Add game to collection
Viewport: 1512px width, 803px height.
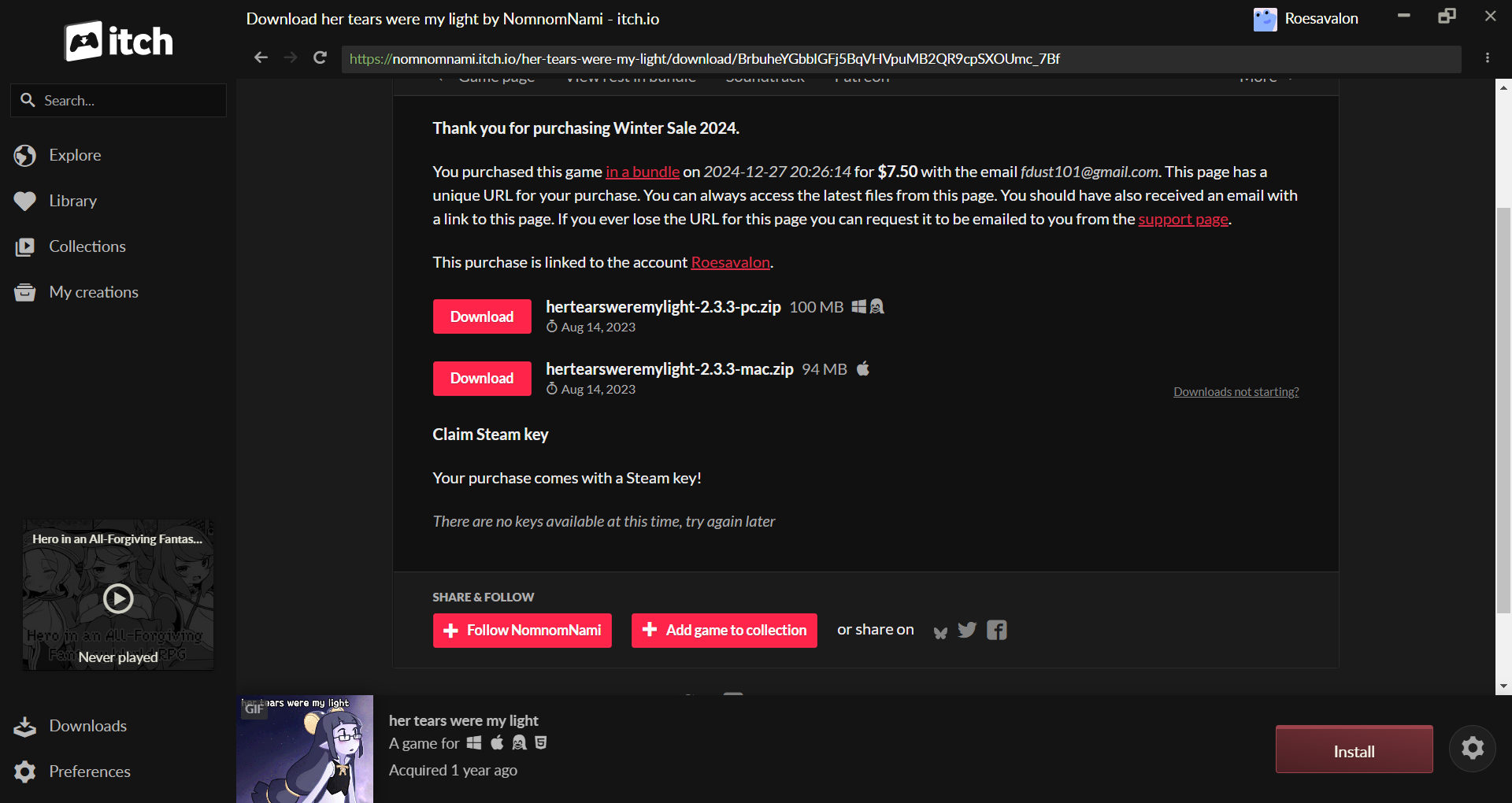[724, 631]
